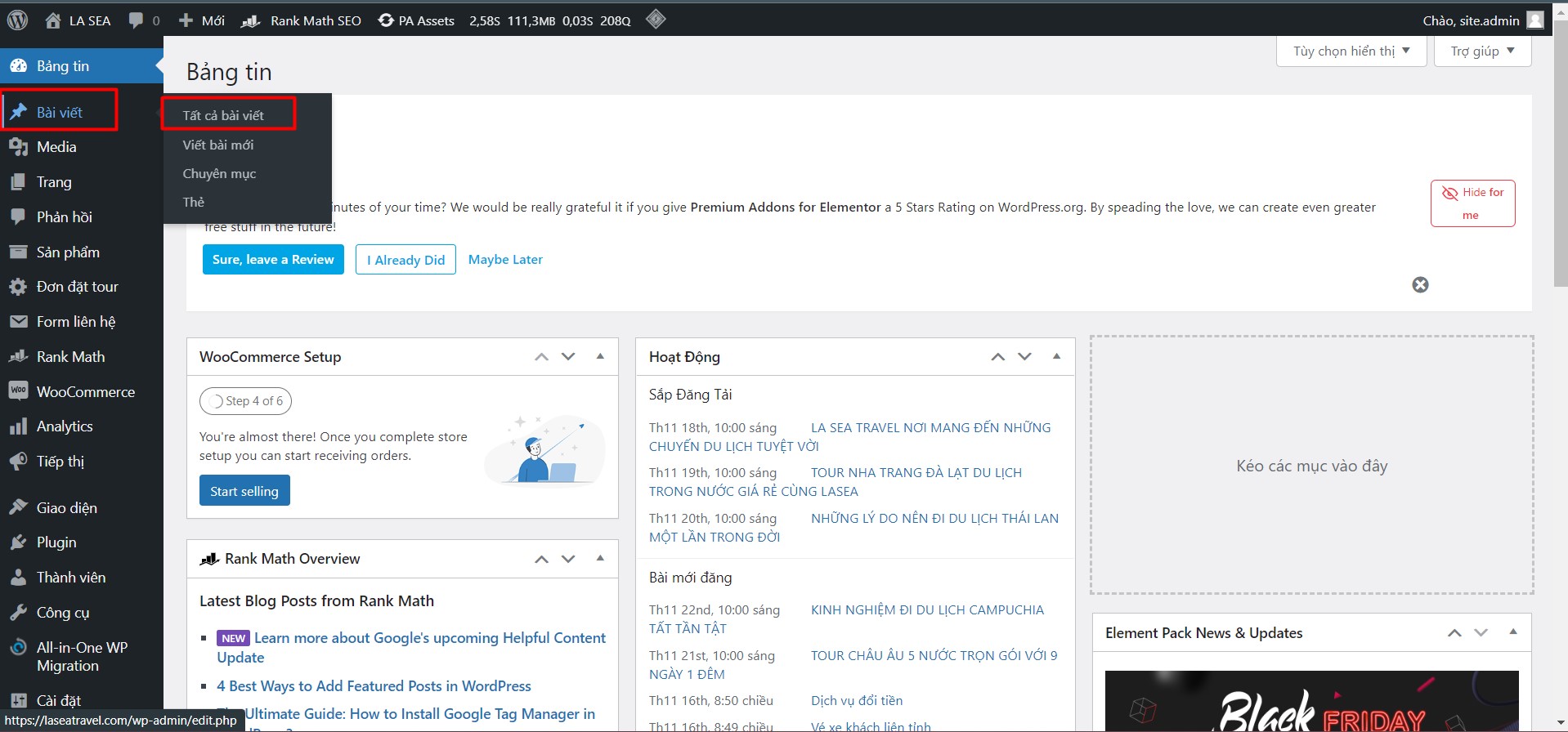Open Form liên hệ envelope icon
1568x732 pixels.
pos(18,322)
